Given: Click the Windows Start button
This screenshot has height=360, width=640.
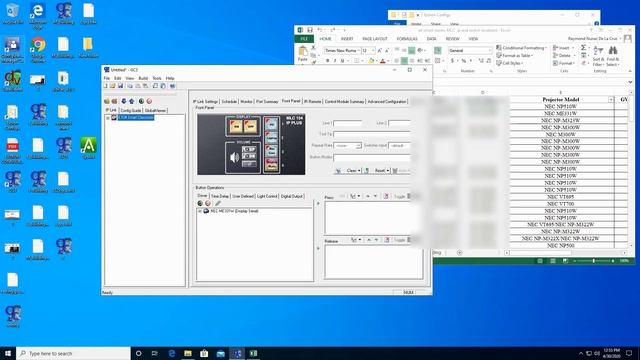Looking at the screenshot, I should [8, 353].
